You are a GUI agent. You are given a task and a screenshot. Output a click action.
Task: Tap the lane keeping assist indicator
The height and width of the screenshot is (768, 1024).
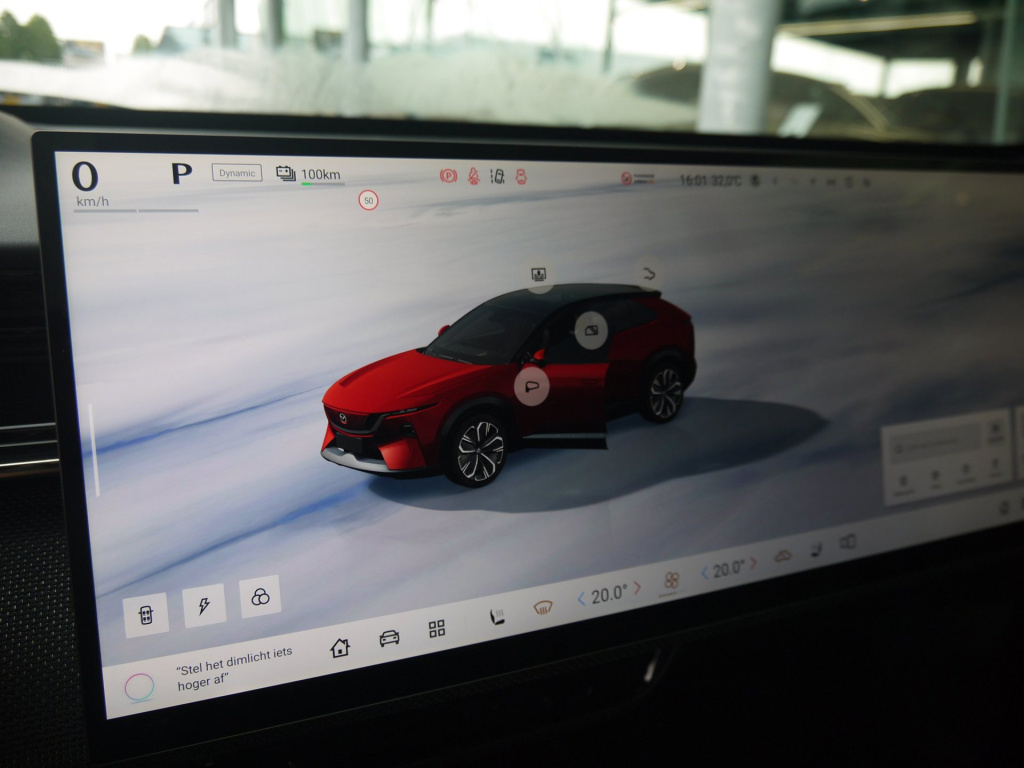498,176
